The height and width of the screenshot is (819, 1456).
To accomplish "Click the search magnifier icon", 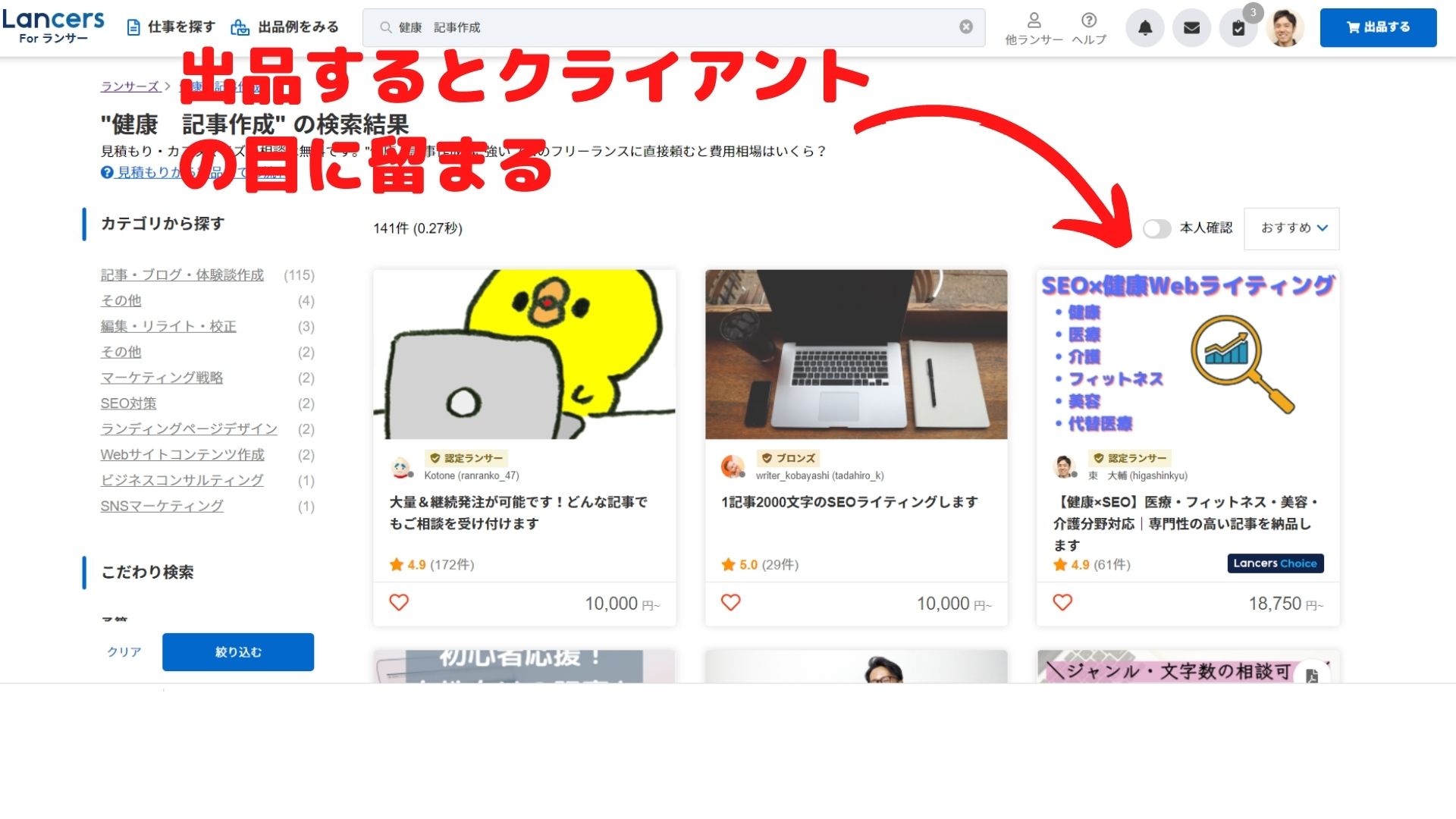I will pos(386,27).
